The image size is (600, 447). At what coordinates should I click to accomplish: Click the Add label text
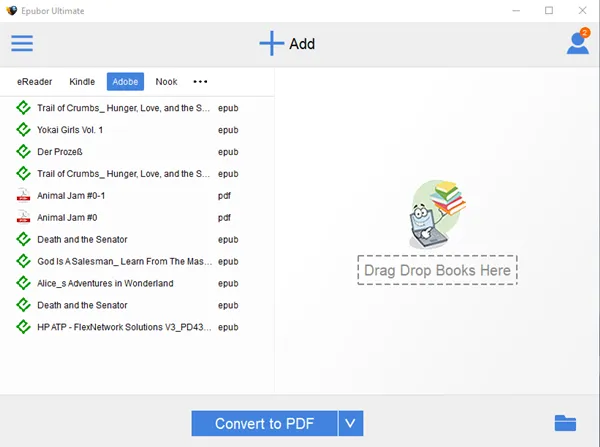[302, 44]
